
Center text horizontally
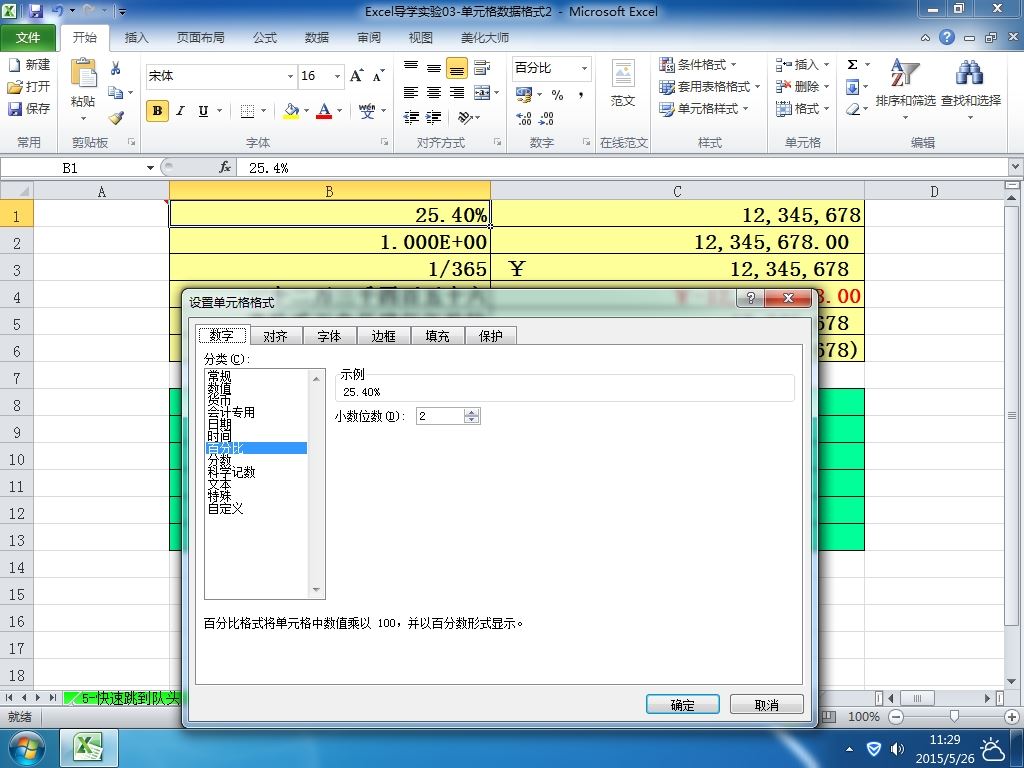pyautogui.click(x=434, y=93)
